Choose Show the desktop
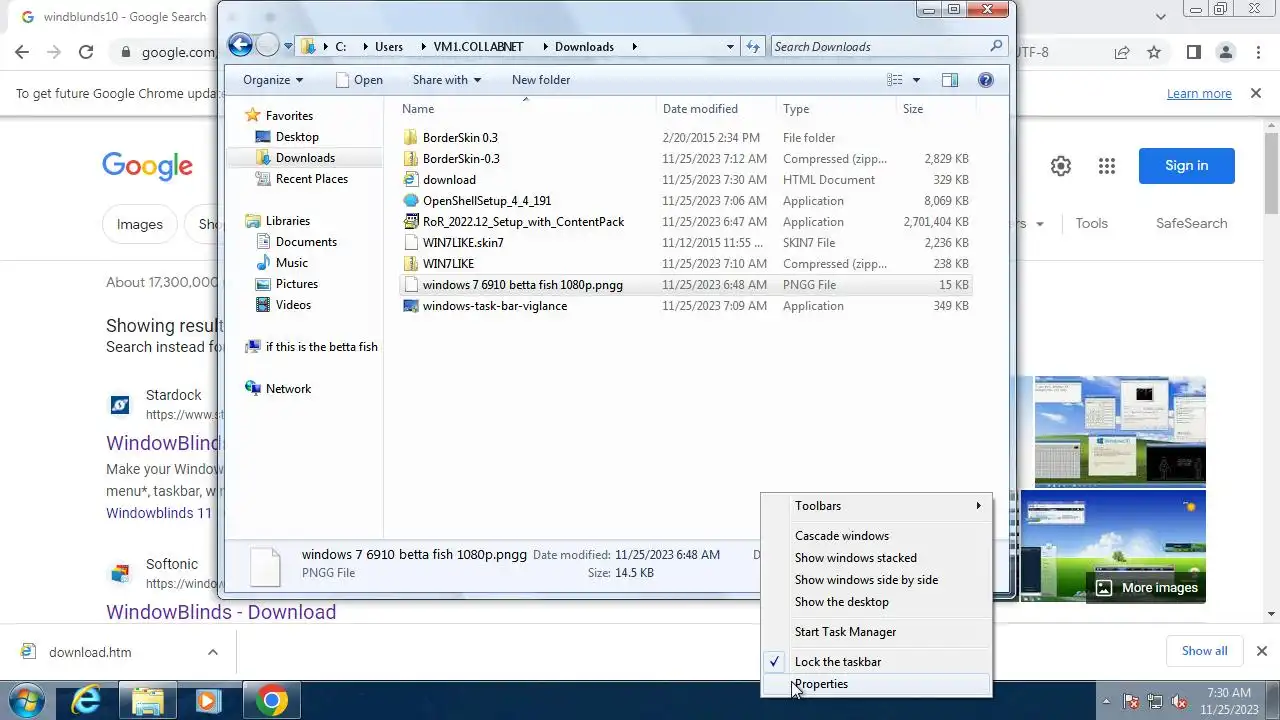 point(877,602)
